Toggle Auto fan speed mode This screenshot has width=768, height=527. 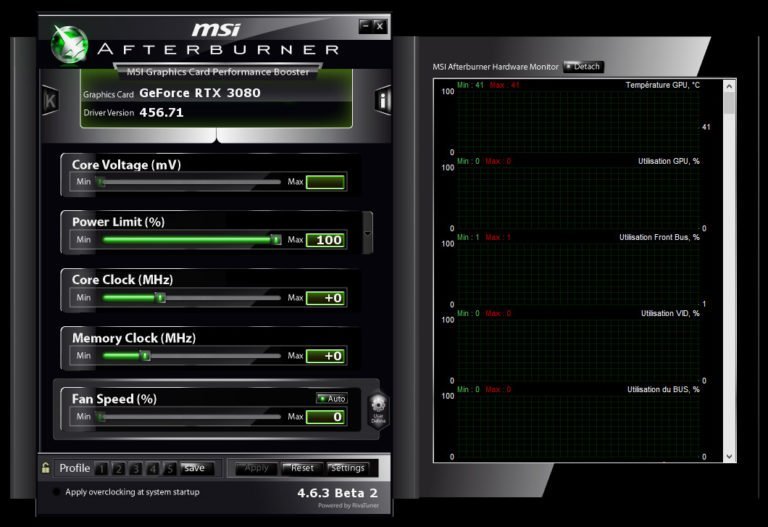[332, 399]
